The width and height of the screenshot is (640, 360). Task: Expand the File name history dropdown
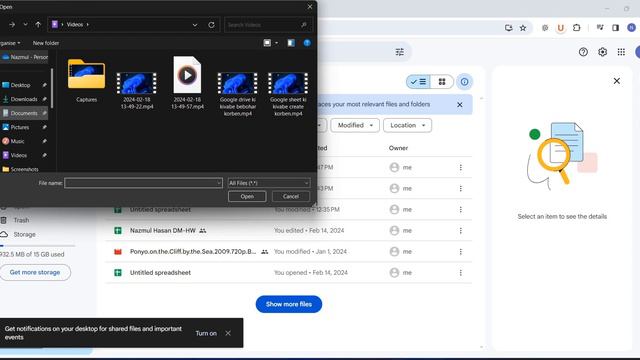(219, 183)
